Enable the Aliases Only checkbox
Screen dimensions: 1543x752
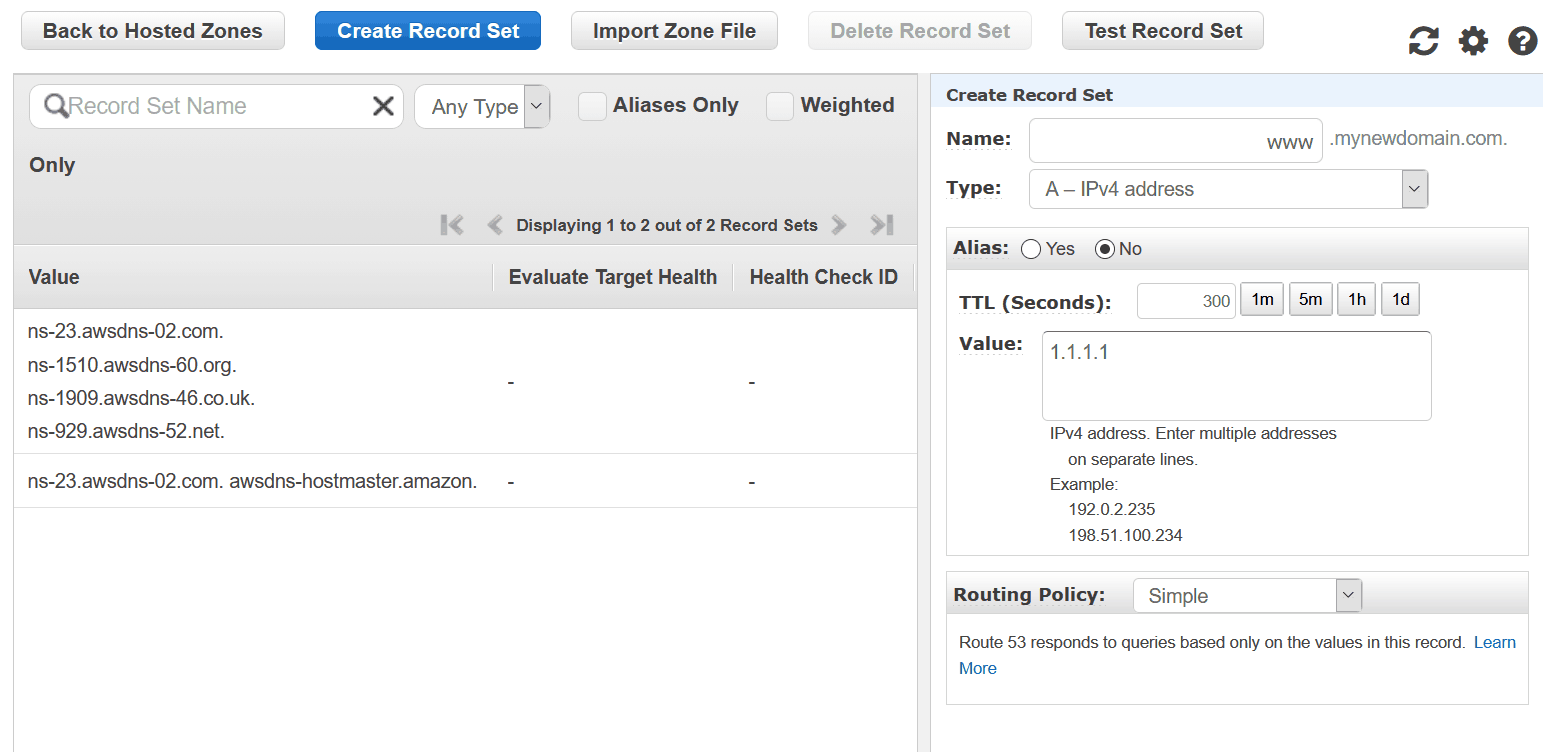tap(592, 106)
